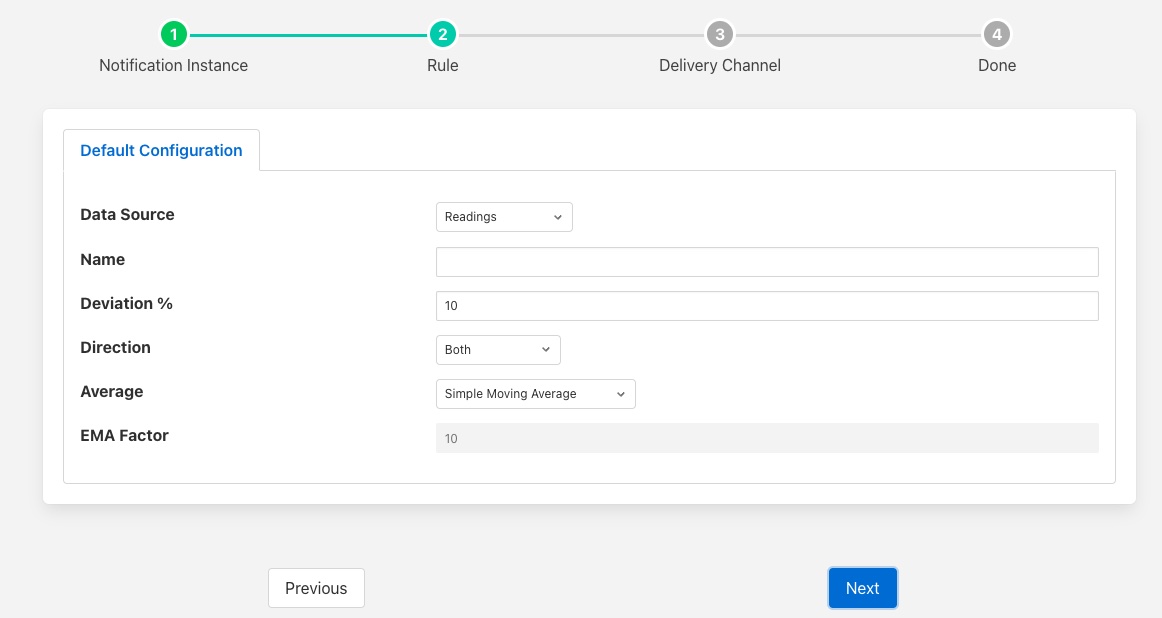Select the Notification Instance step label

[x=173, y=65]
